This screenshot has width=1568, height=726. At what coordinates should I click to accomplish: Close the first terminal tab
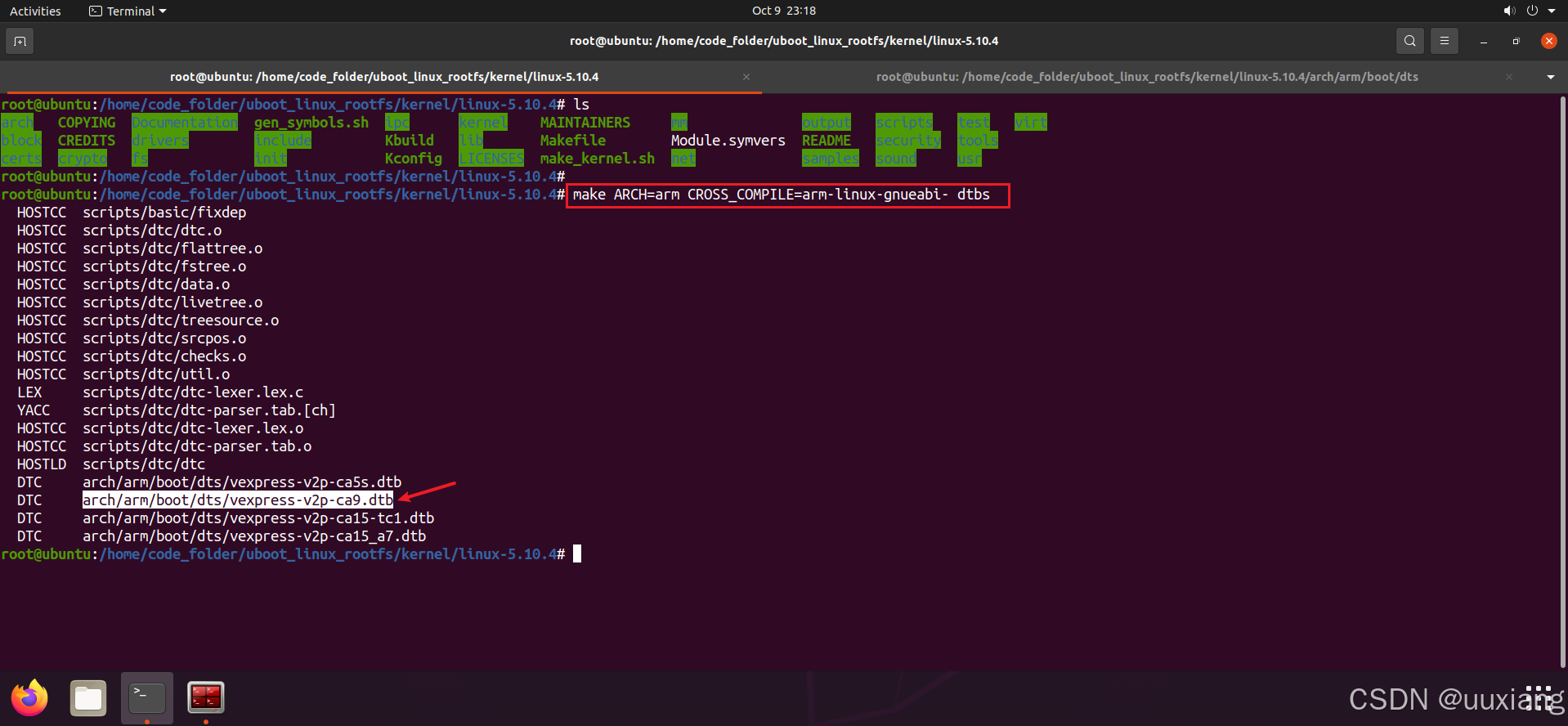pyautogui.click(x=746, y=77)
